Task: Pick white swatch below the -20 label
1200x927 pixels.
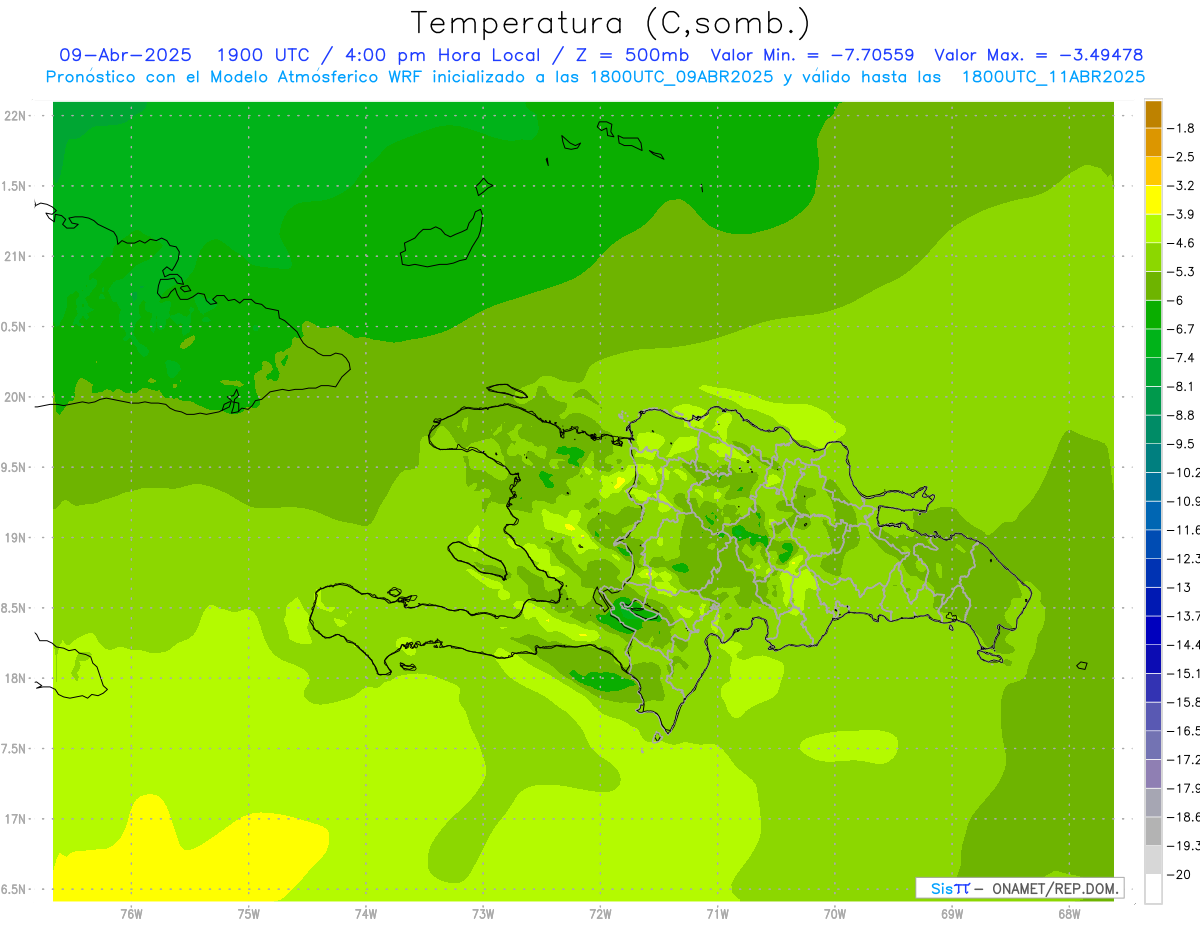Action: (x=1153, y=889)
